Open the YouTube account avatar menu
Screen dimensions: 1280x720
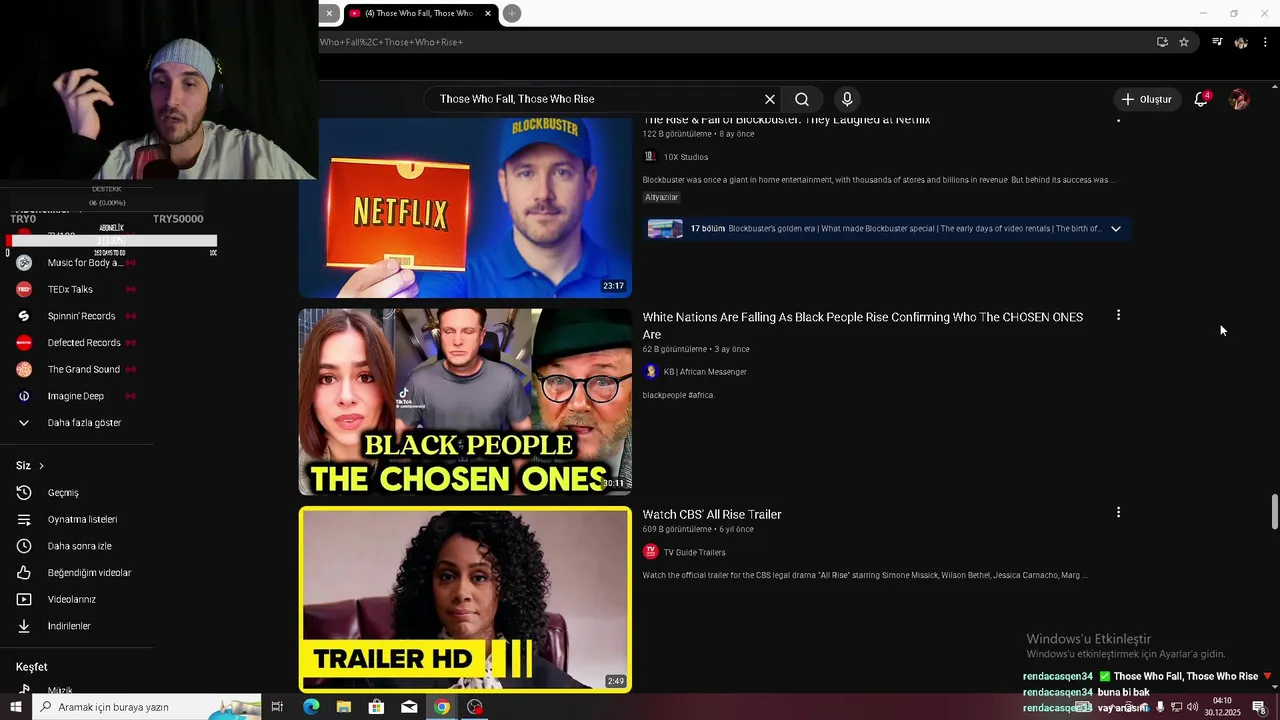click(x=1239, y=99)
